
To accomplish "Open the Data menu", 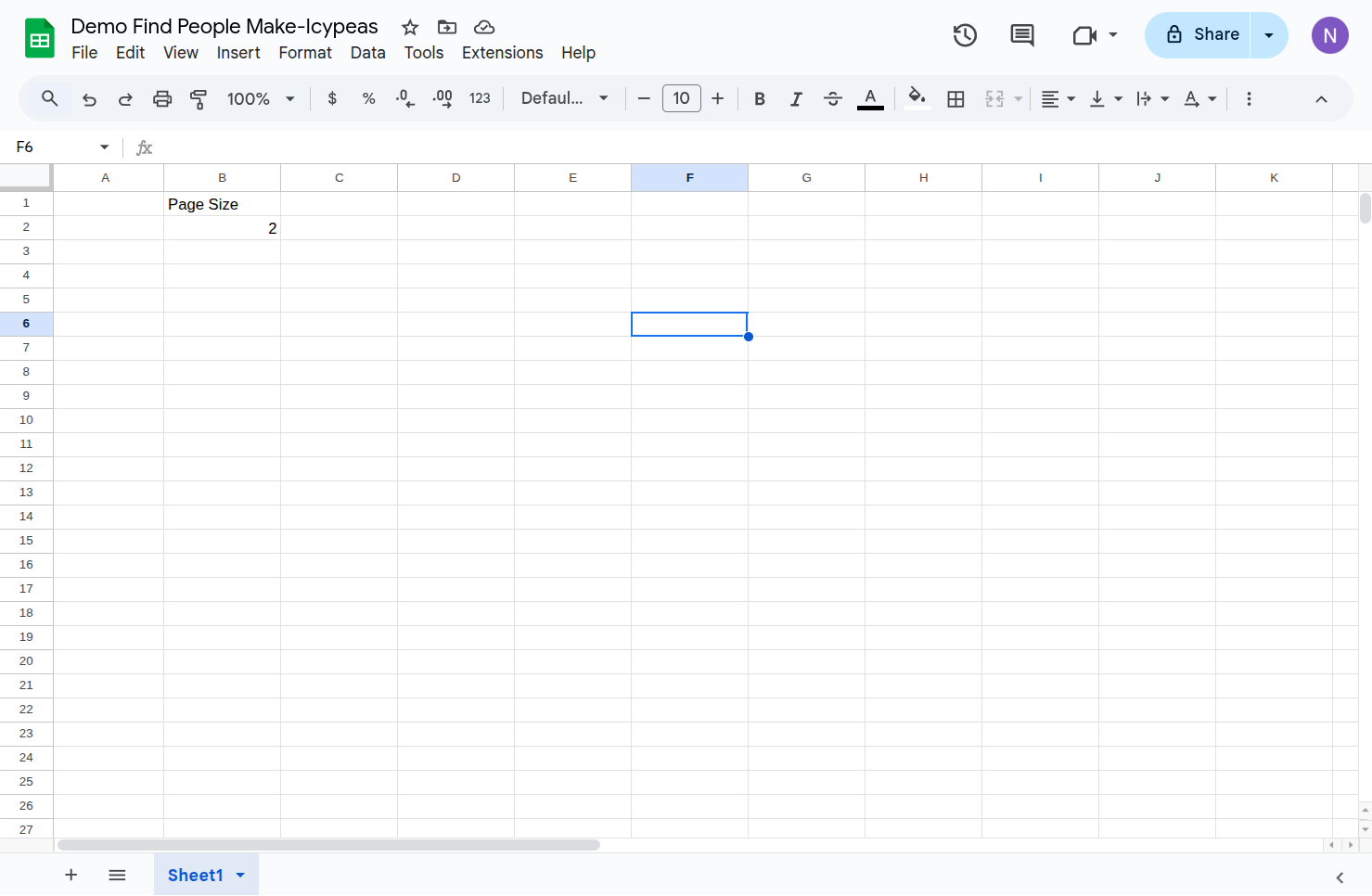I will pyautogui.click(x=367, y=53).
